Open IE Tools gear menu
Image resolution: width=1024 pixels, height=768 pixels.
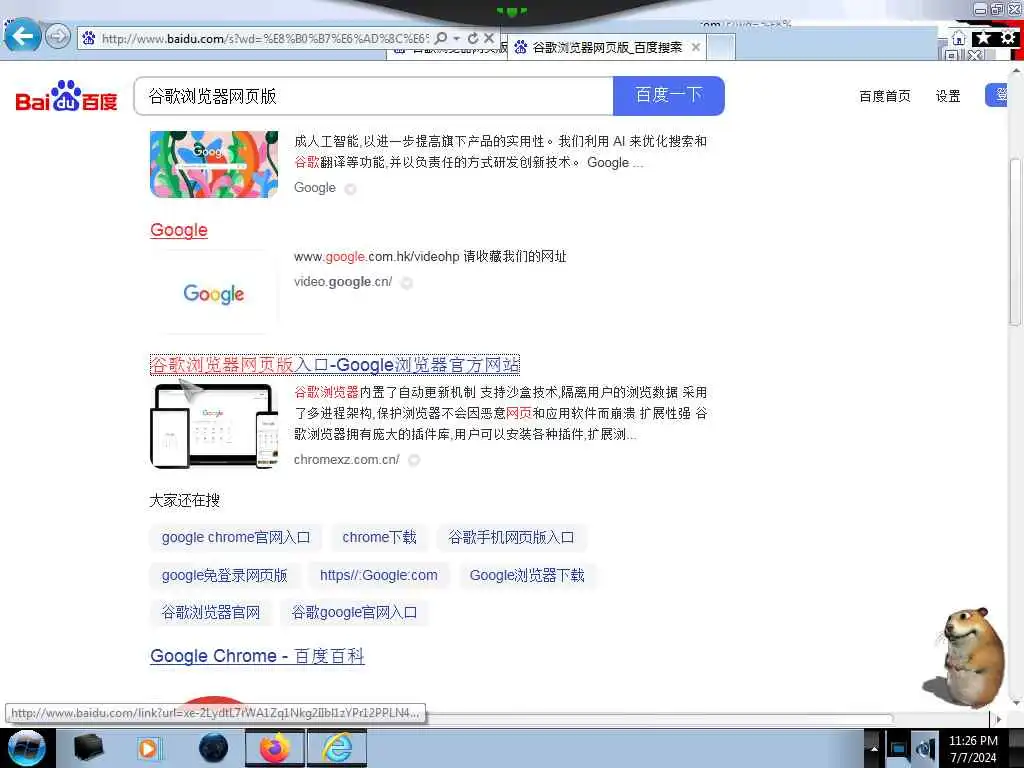[1008, 38]
